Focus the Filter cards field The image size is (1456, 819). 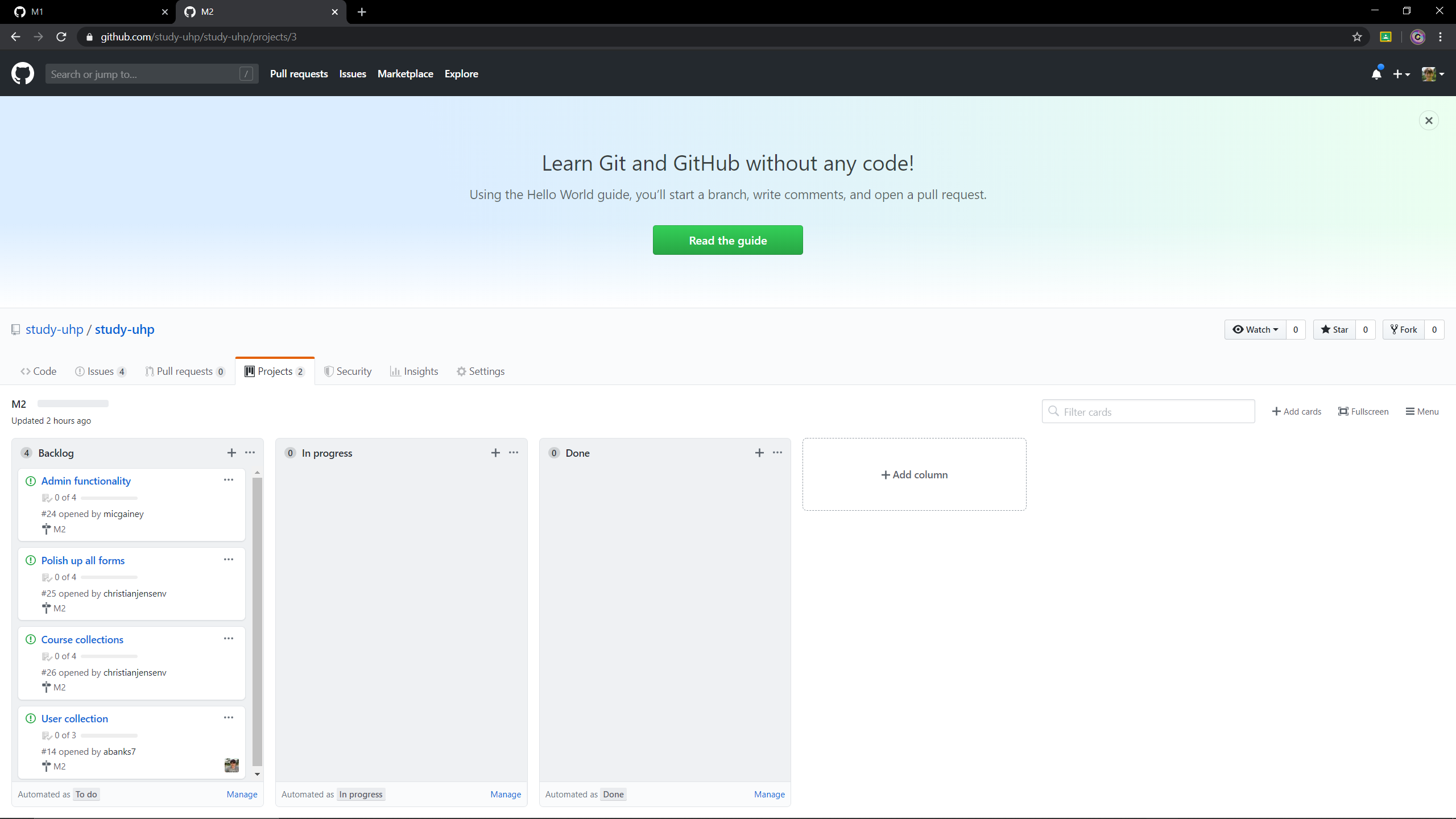1148,411
